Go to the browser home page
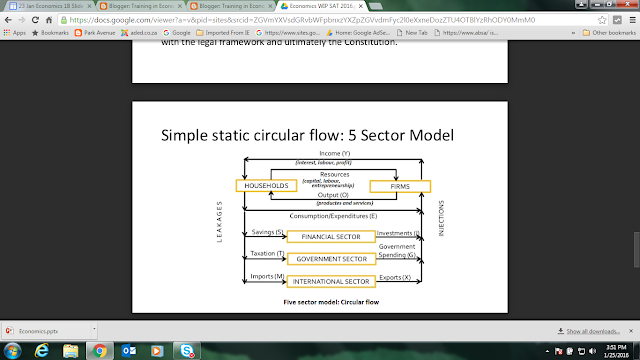 (x=49, y=20)
